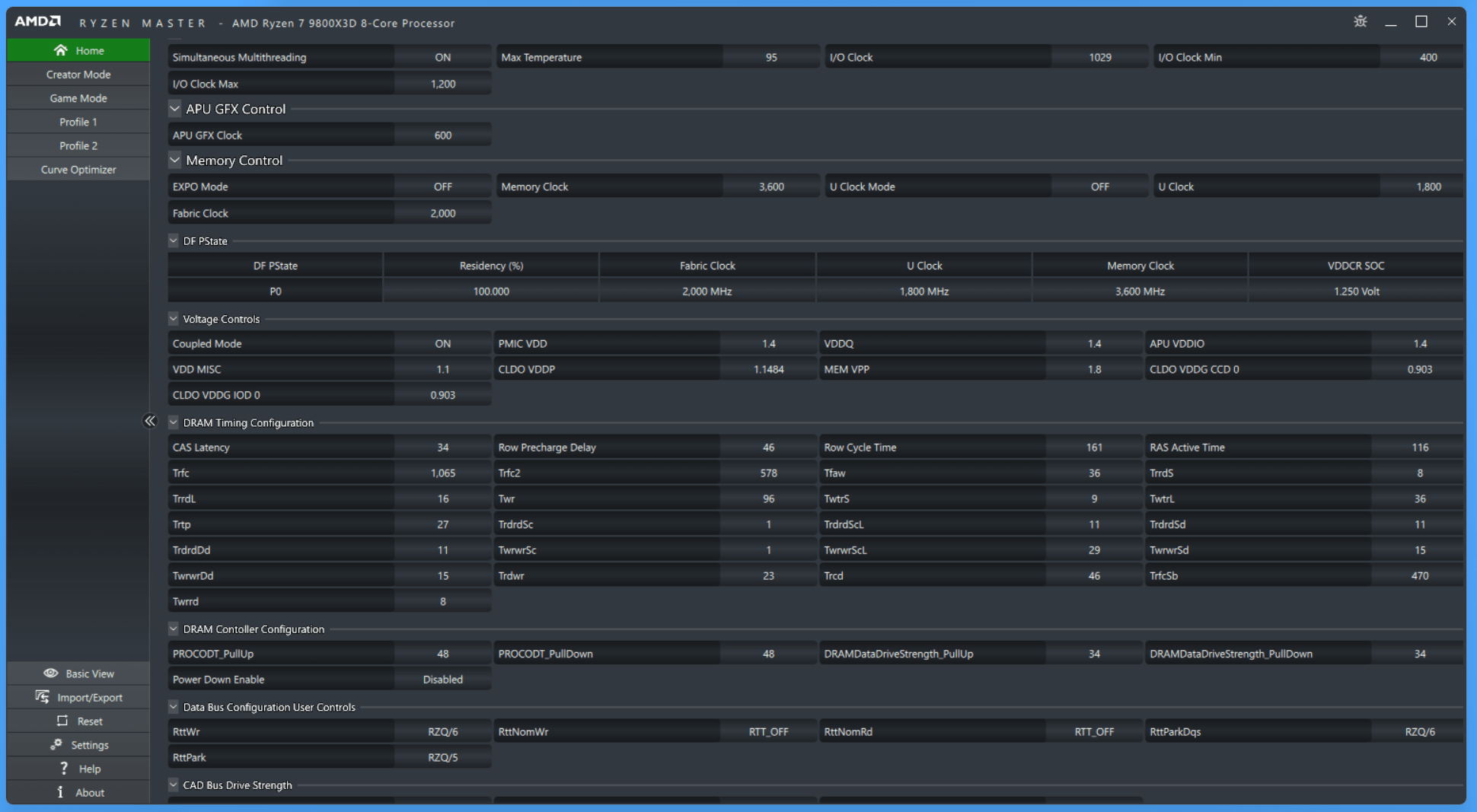Click TrfcSb value 470

pos(1420,575)
